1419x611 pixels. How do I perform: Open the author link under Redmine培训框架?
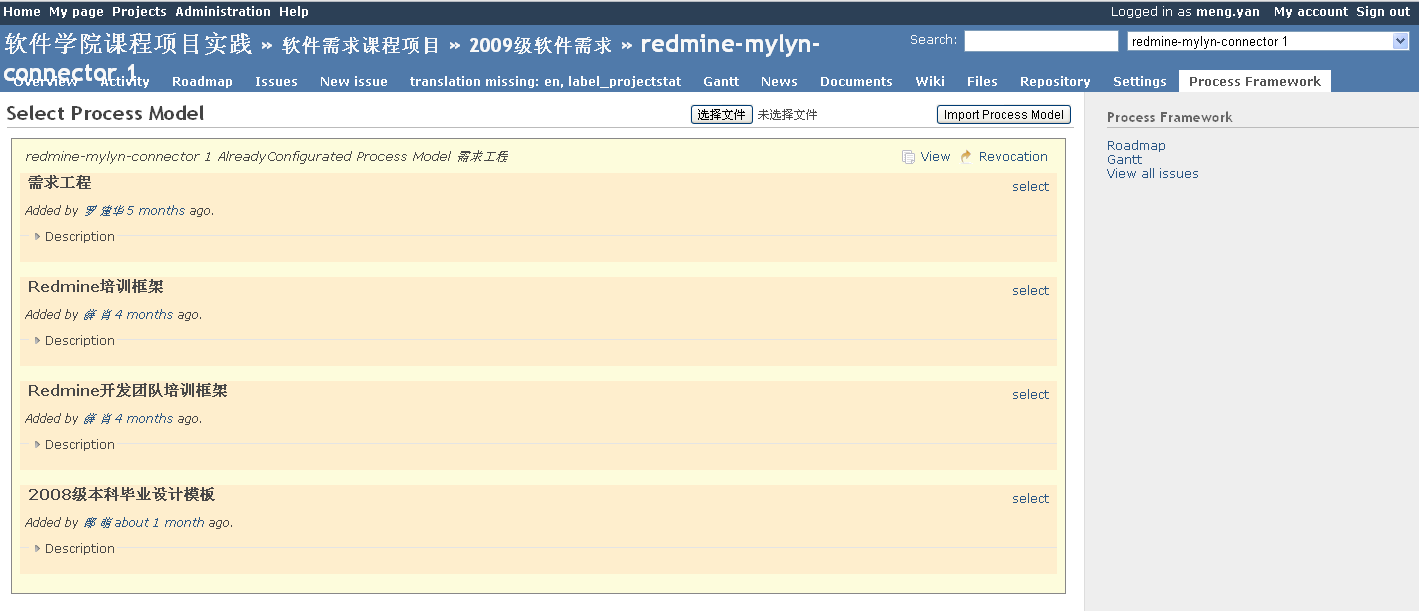point(97,315)
